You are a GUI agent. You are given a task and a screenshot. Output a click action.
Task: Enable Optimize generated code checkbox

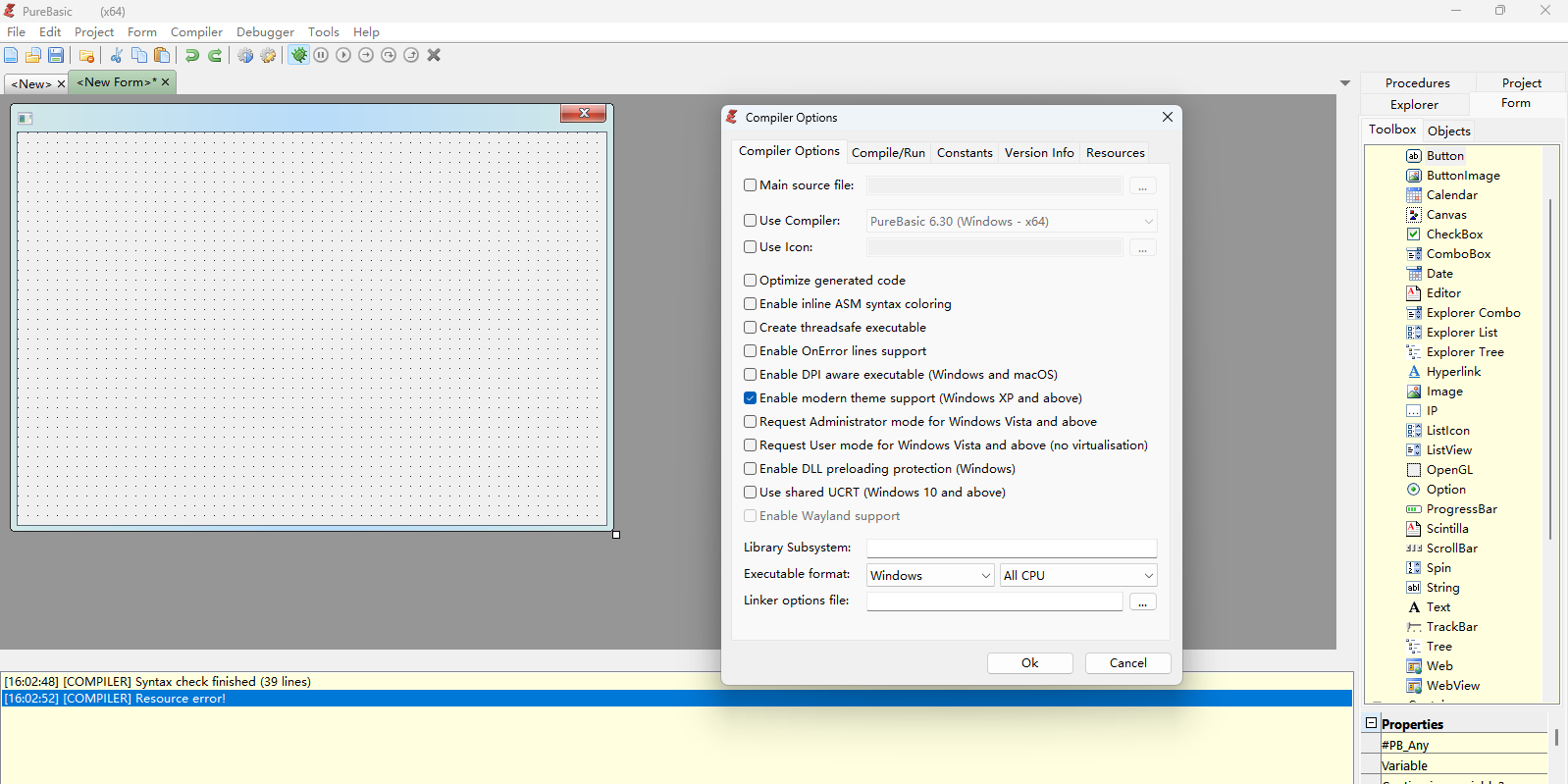[751, 281]
